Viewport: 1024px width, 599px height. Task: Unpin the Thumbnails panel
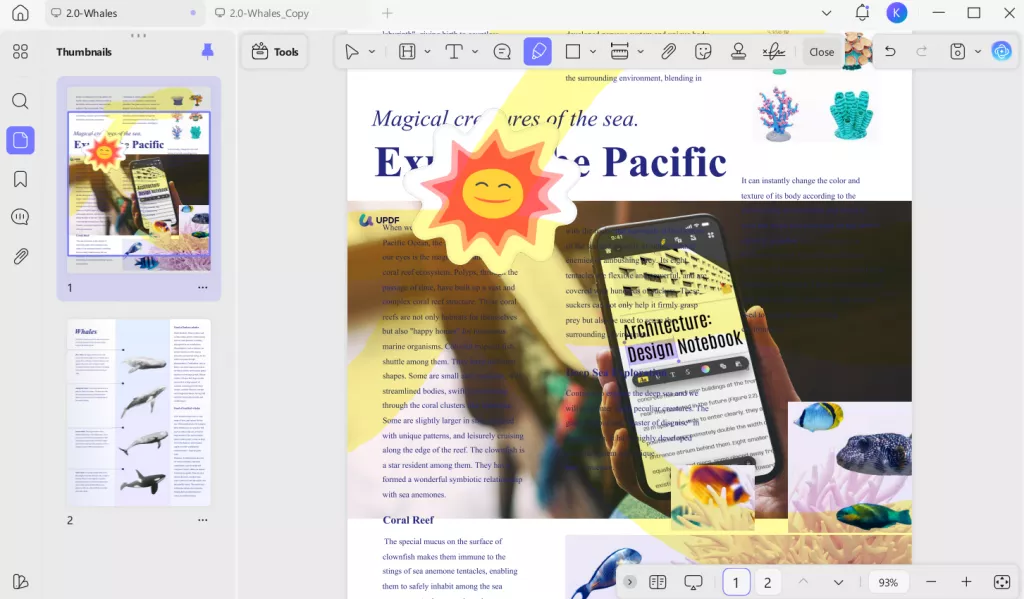point(208,52)
